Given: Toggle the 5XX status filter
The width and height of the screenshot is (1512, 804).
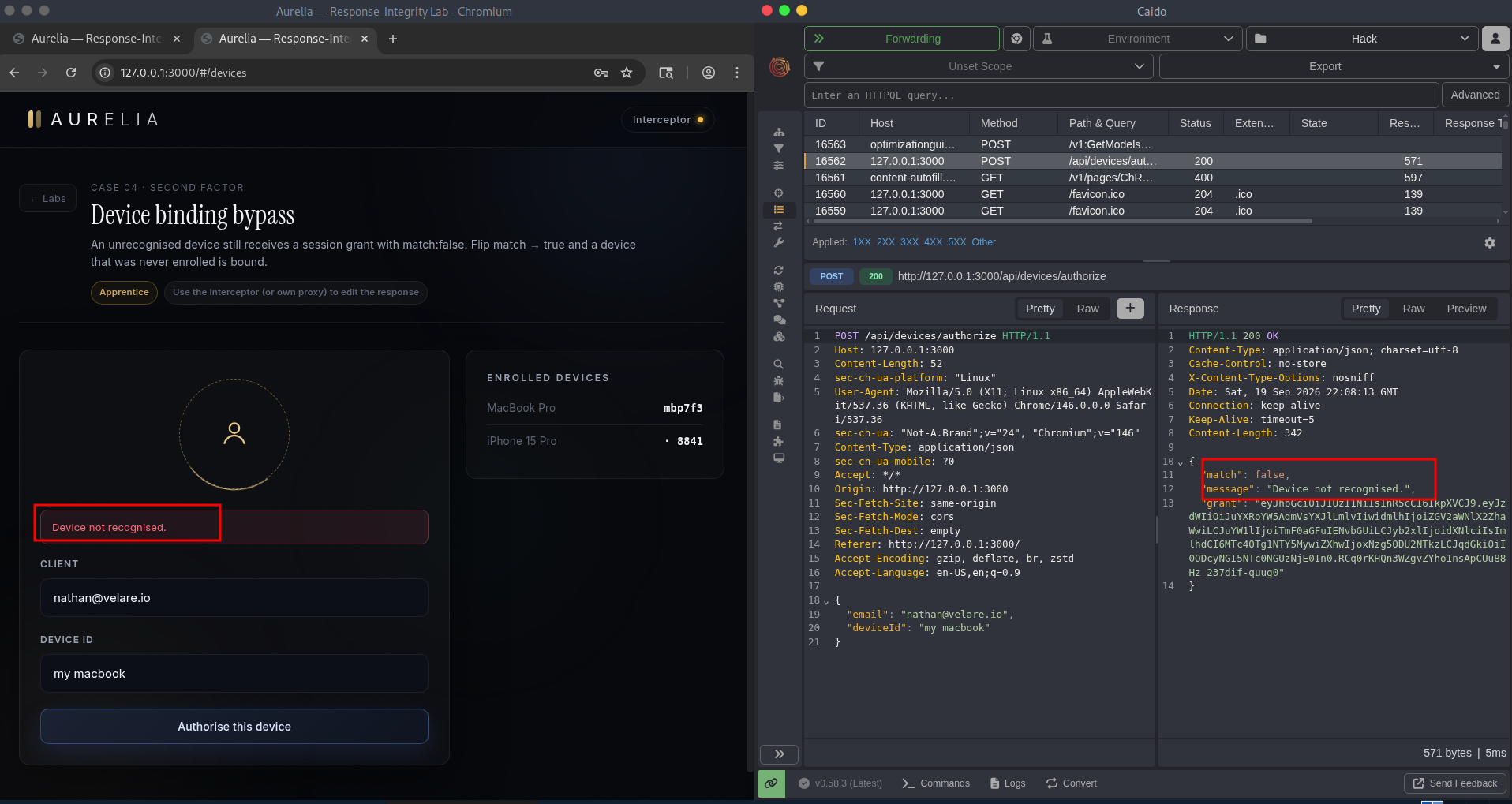Looking at the screenshot, I should click(x=956, y=242).
